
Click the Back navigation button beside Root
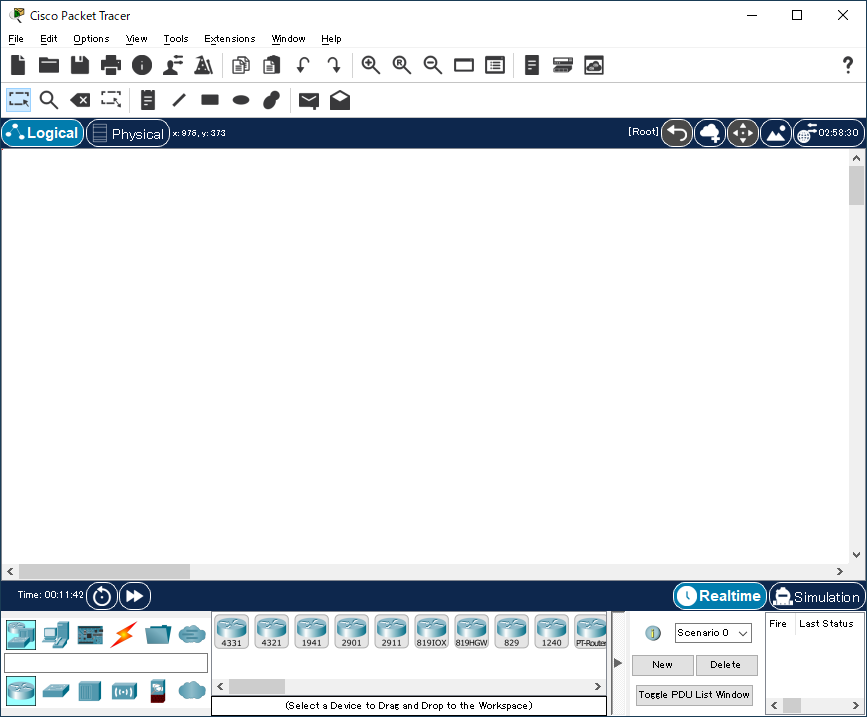(x=677, y=133)
